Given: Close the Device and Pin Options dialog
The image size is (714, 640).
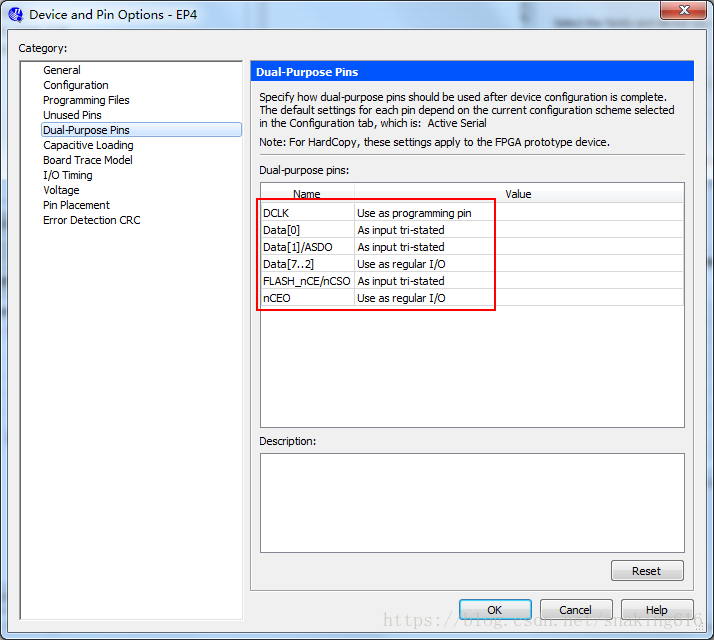Looking at the screenshot, I should click(683, 10).
